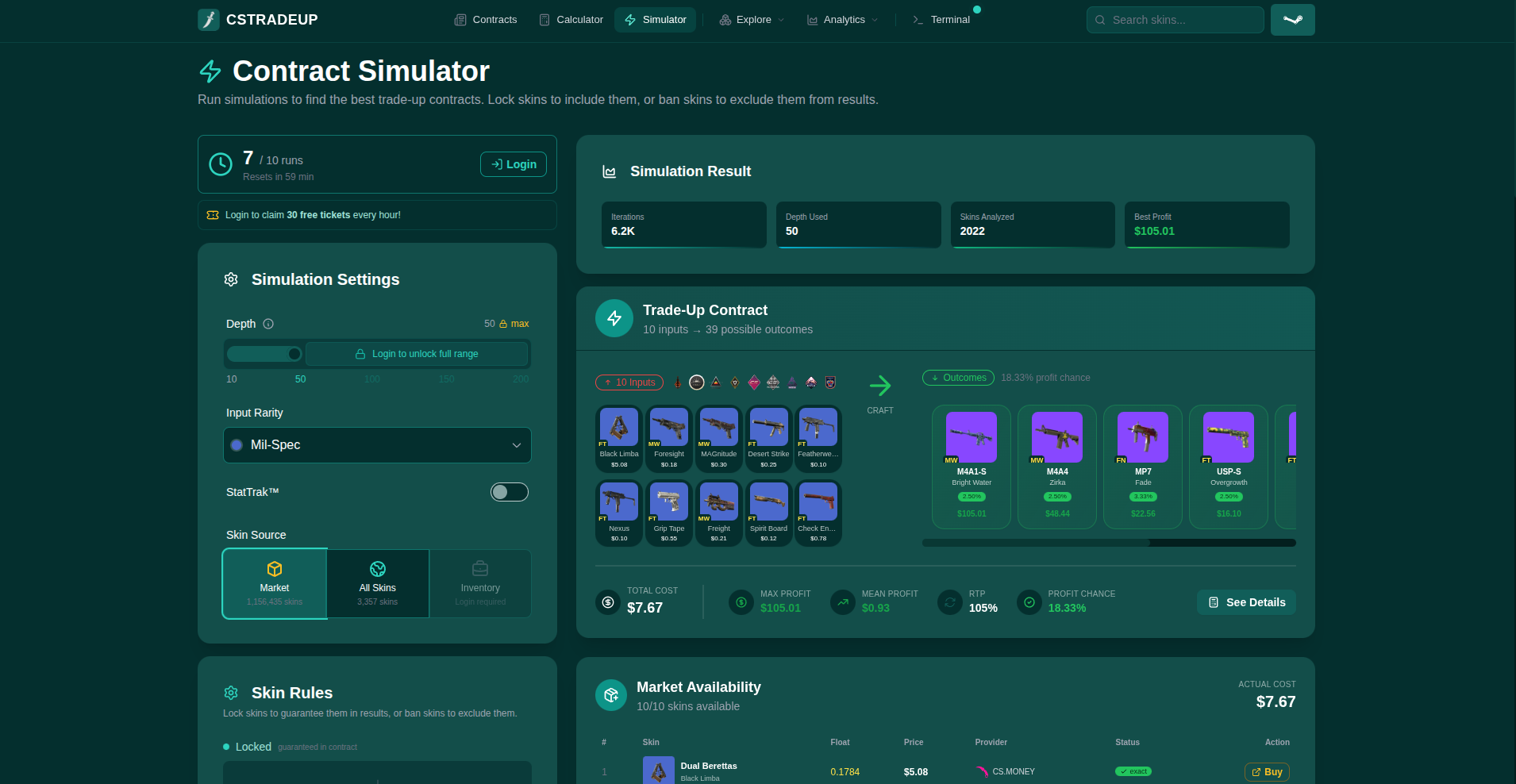The width and height of the screenshot is (1516, 784).
Task: Click the Profit Chance checkmark icon
Action: coord(1029,602)
